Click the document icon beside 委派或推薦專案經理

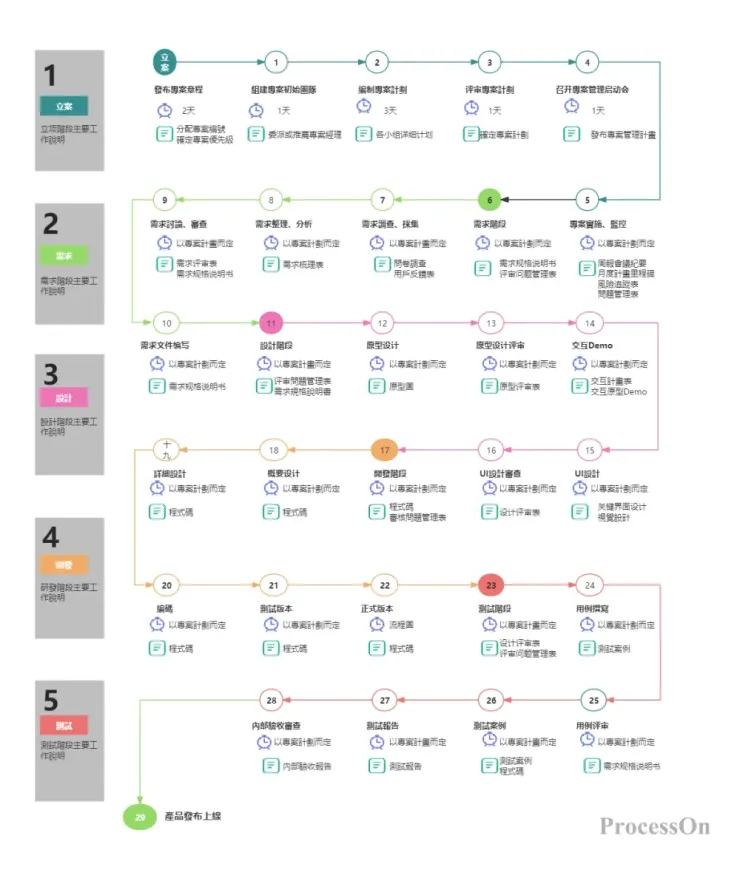tap(256, 134)
